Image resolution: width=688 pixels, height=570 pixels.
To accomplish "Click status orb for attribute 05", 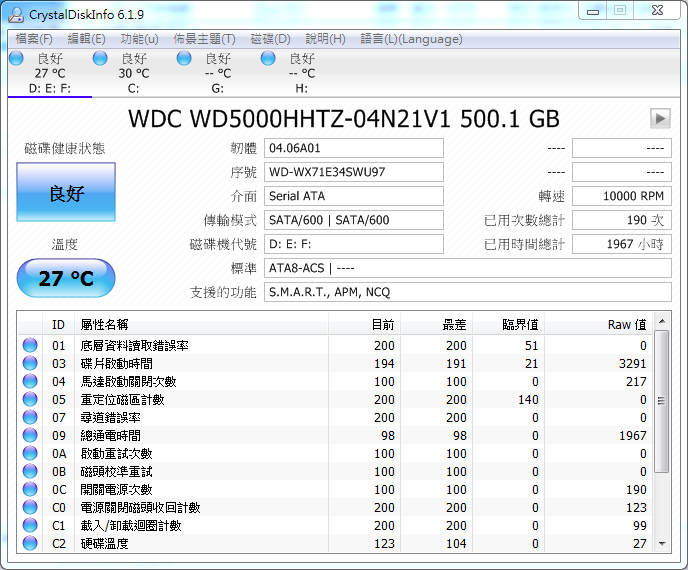I will pos(30,399).
